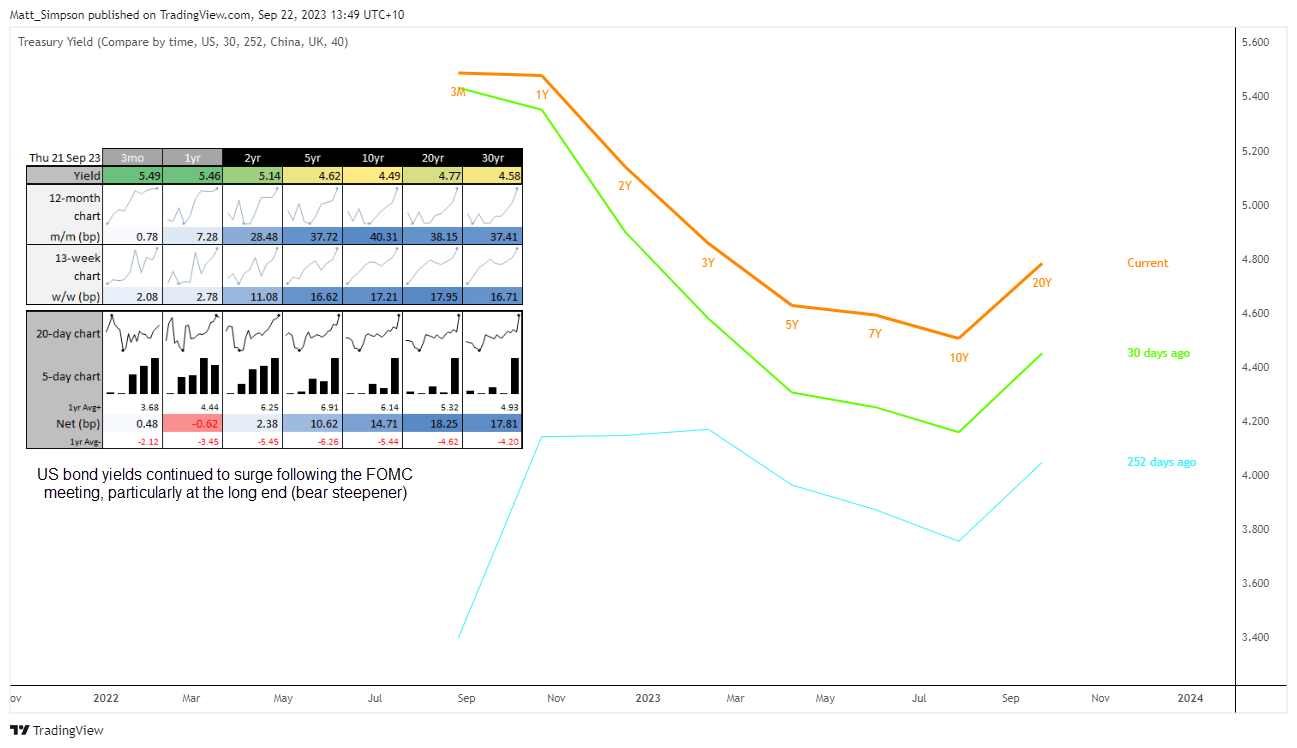Screen dimensions: 1297x748
Task: Click the 20Y point label on curve
Action: pyautogui.click(x=1042, y=283)
